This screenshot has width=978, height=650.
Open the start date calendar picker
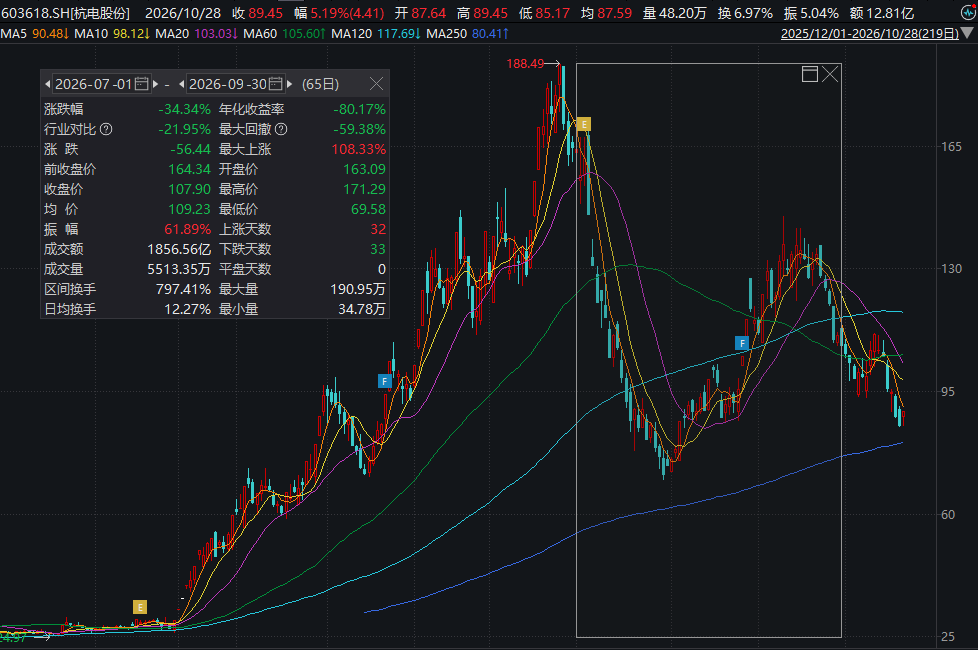(142, 84)
